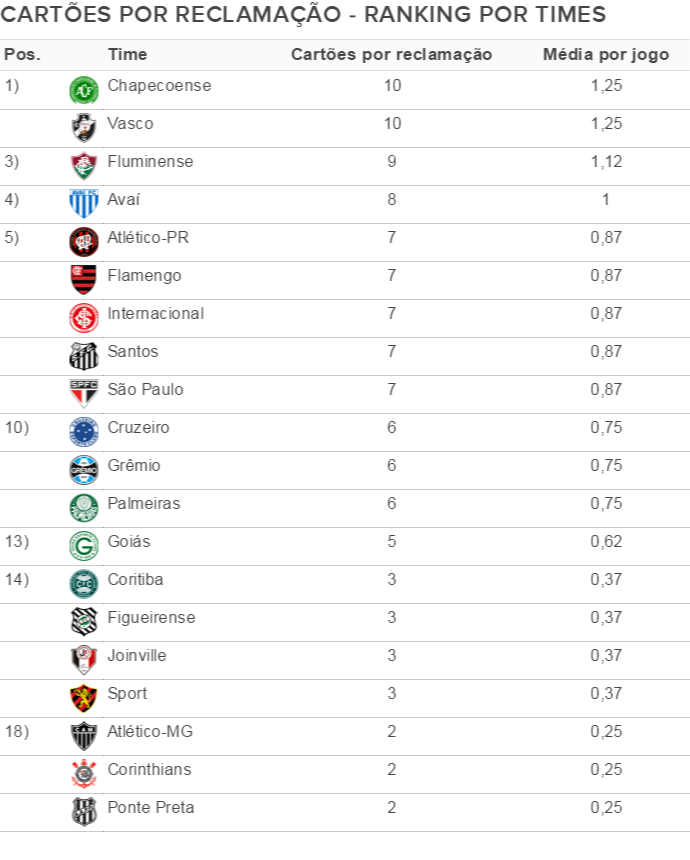
Task: Click the Cruzeiro team crest
Action: click(83, 431)
